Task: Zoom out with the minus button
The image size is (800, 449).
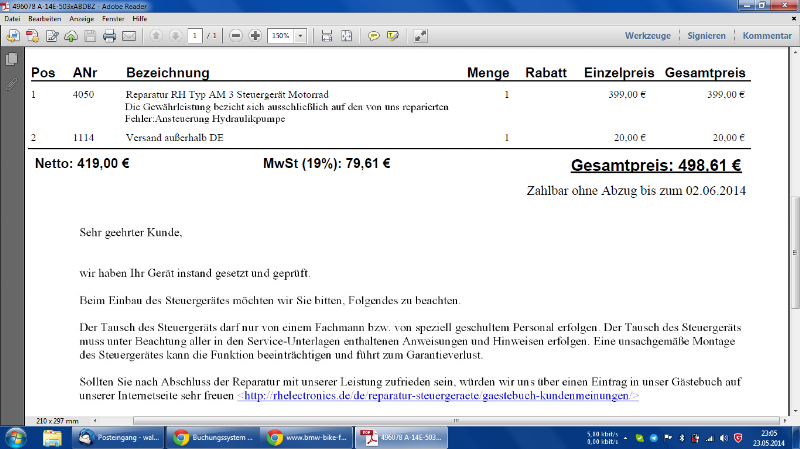Action: click(x=236, y=36)
